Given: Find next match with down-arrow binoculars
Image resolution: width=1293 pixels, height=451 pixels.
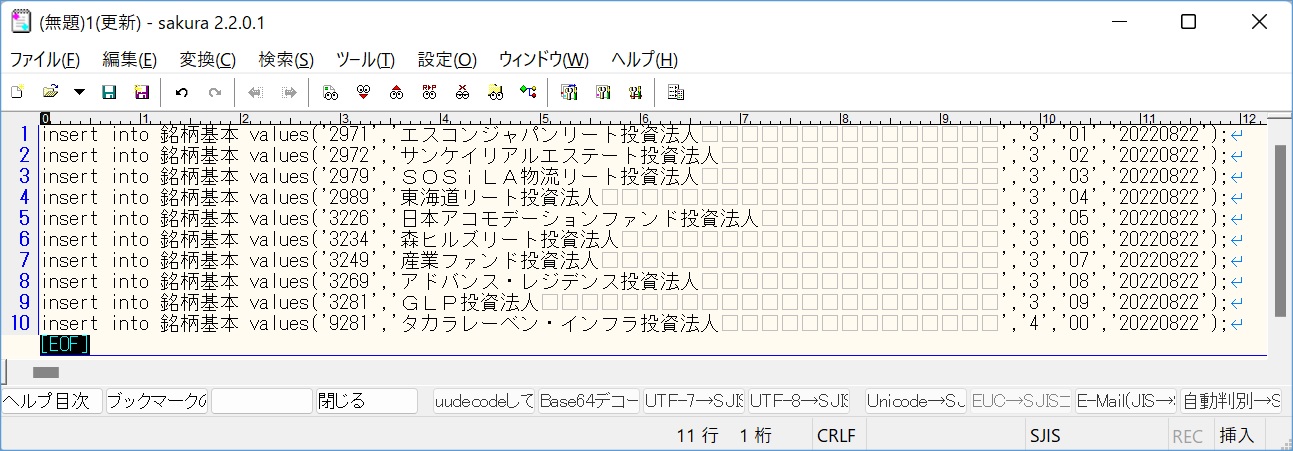Looking at the screenshot, I should 363,92.
